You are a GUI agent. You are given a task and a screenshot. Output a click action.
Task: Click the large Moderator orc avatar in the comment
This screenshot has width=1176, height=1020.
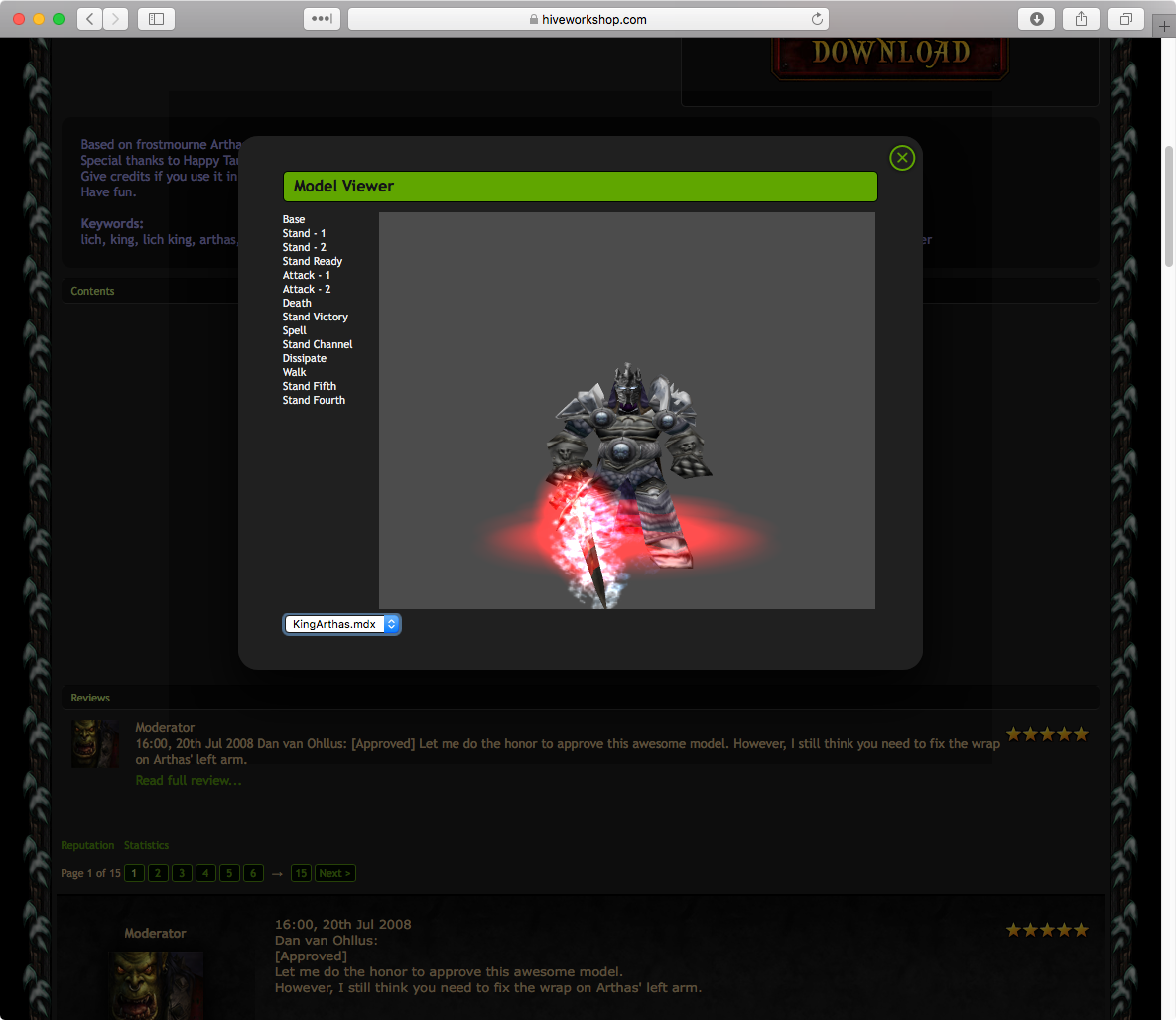pos(156,985)
